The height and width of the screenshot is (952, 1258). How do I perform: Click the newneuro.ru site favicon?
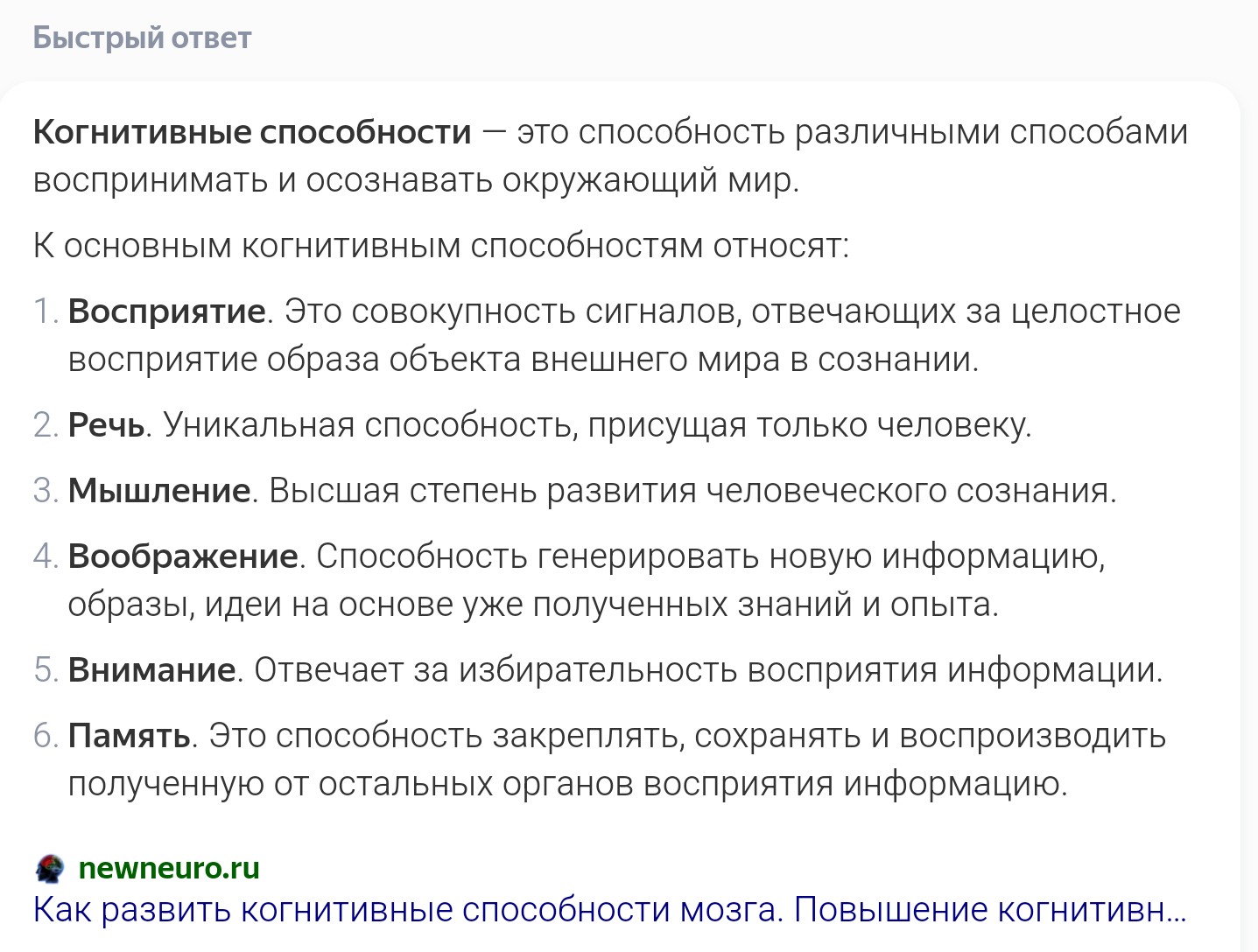[x=49, y=868]
